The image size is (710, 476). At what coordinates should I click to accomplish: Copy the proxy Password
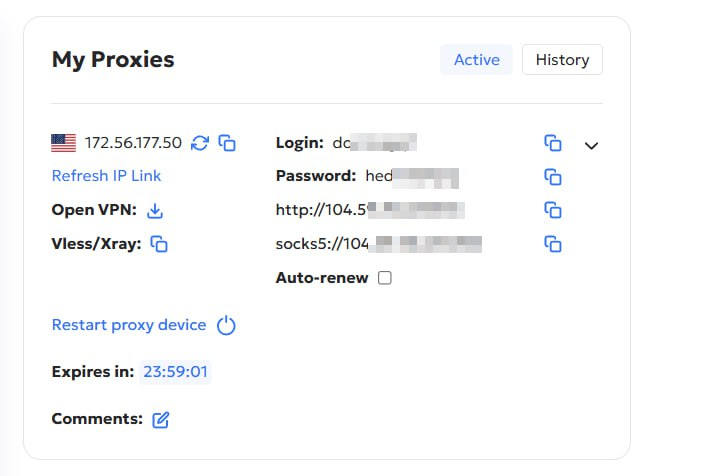click(553, 177)
